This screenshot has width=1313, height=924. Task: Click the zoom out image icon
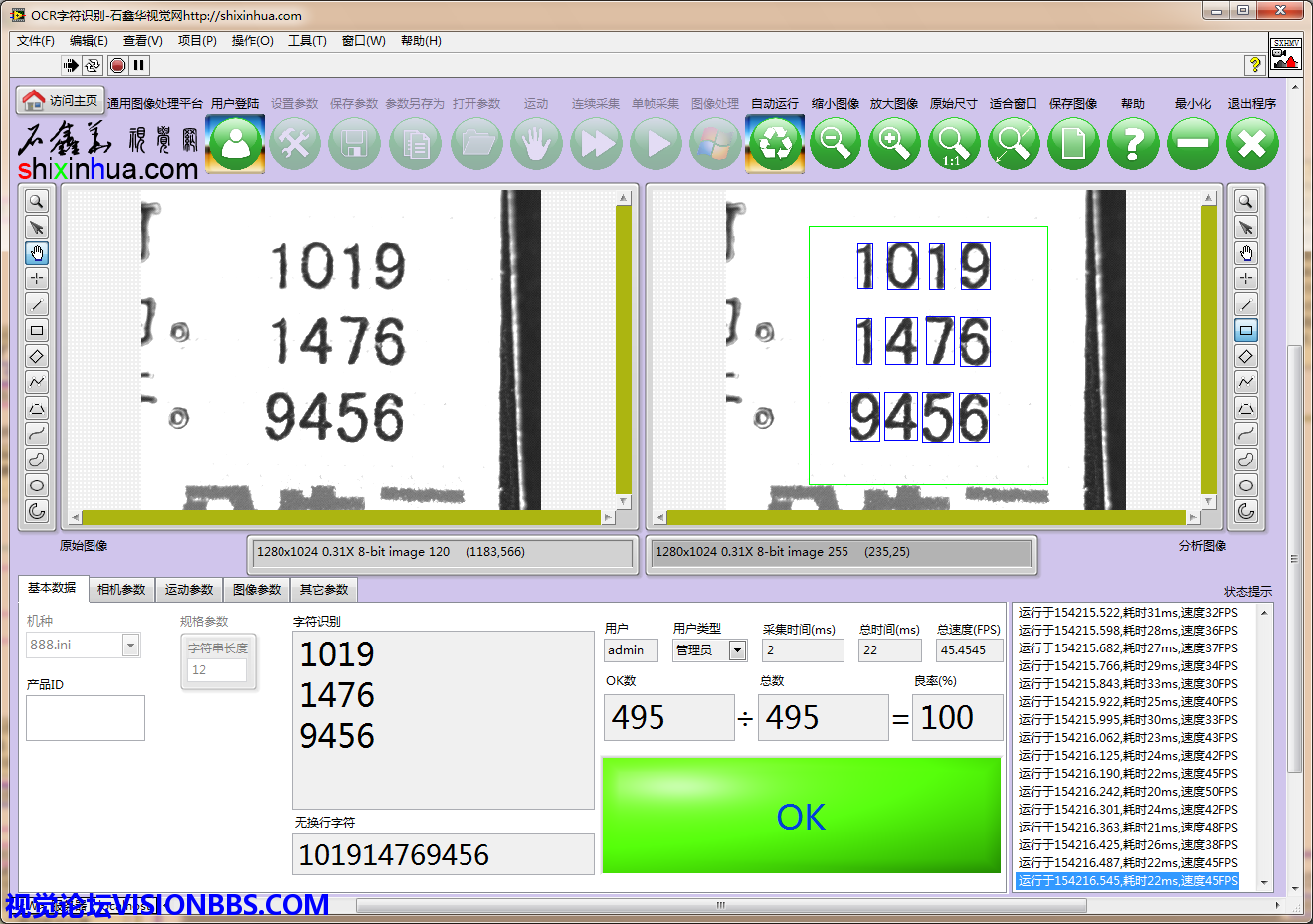tap(835, 144)
